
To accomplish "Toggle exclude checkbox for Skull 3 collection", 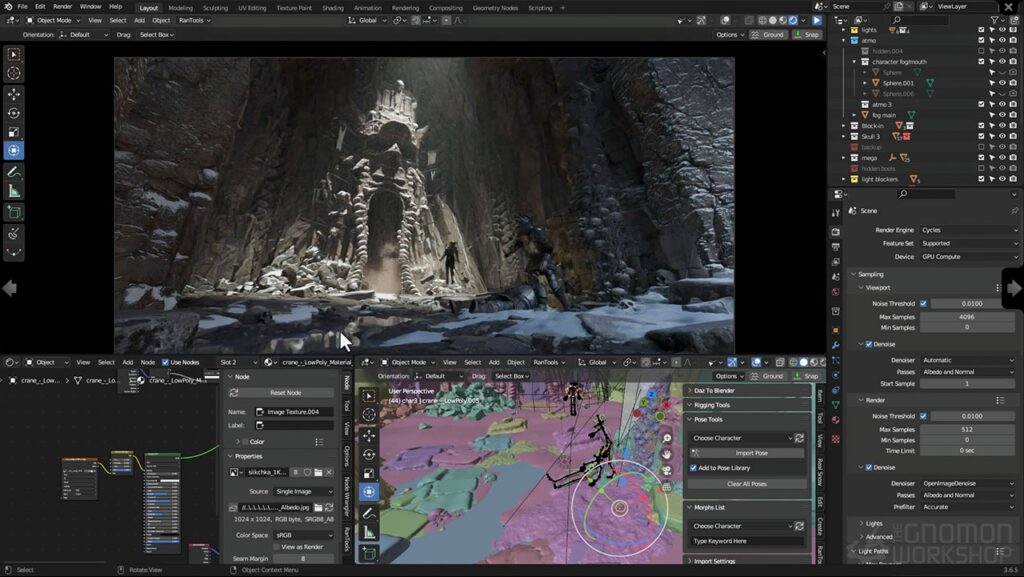I will click(981, 136).
